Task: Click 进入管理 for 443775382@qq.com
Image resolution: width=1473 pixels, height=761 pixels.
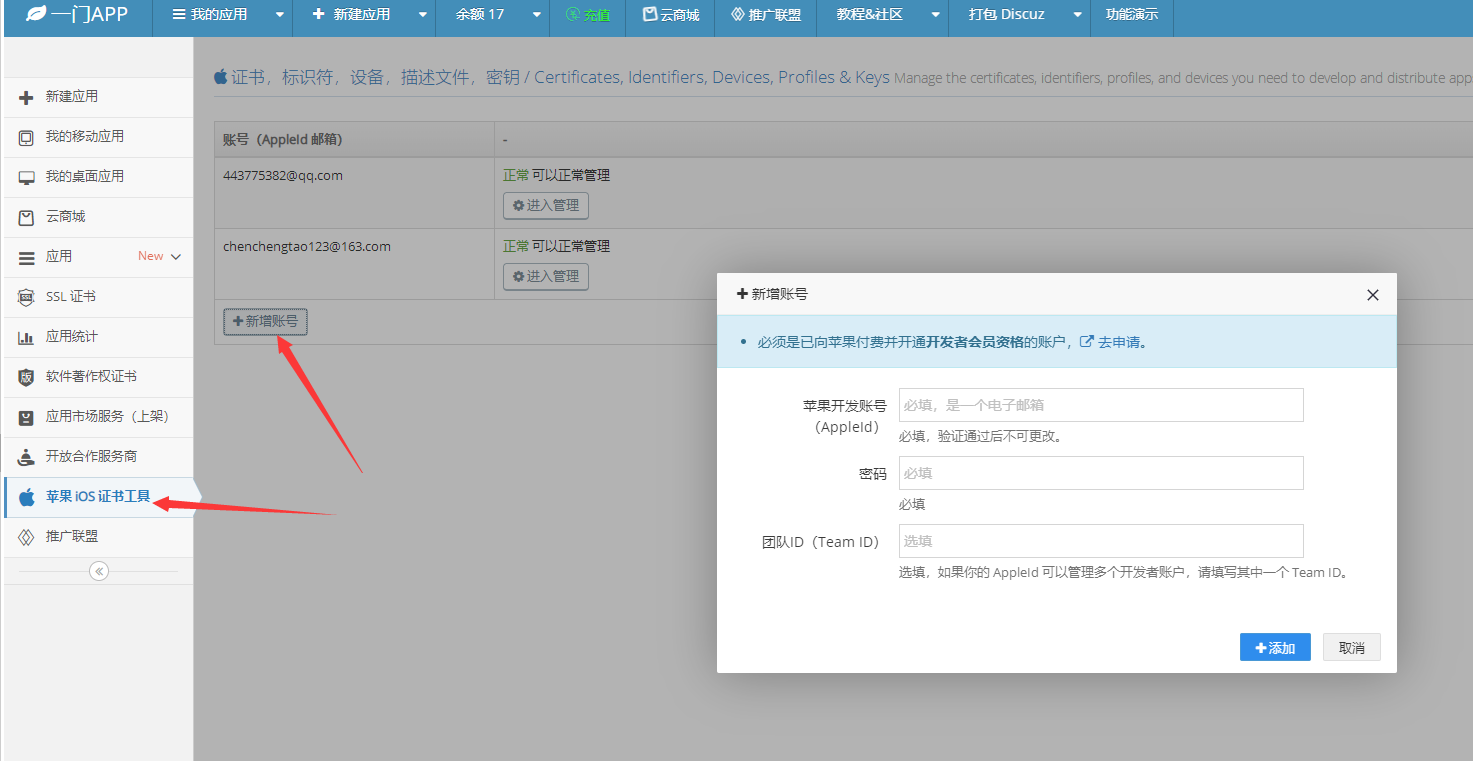Action: [x=546, y=205]
